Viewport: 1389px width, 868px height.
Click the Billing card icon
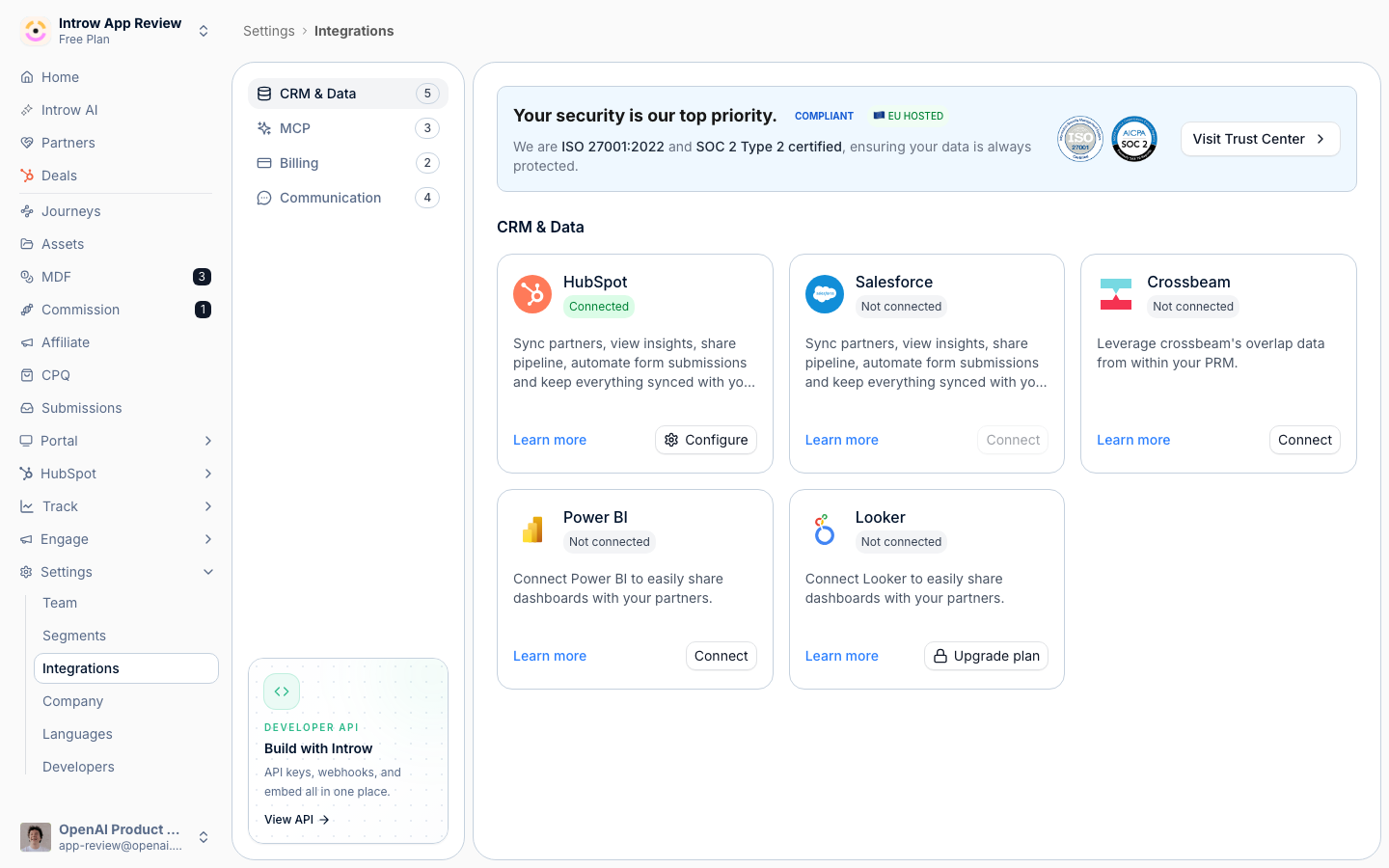point(264,163)
